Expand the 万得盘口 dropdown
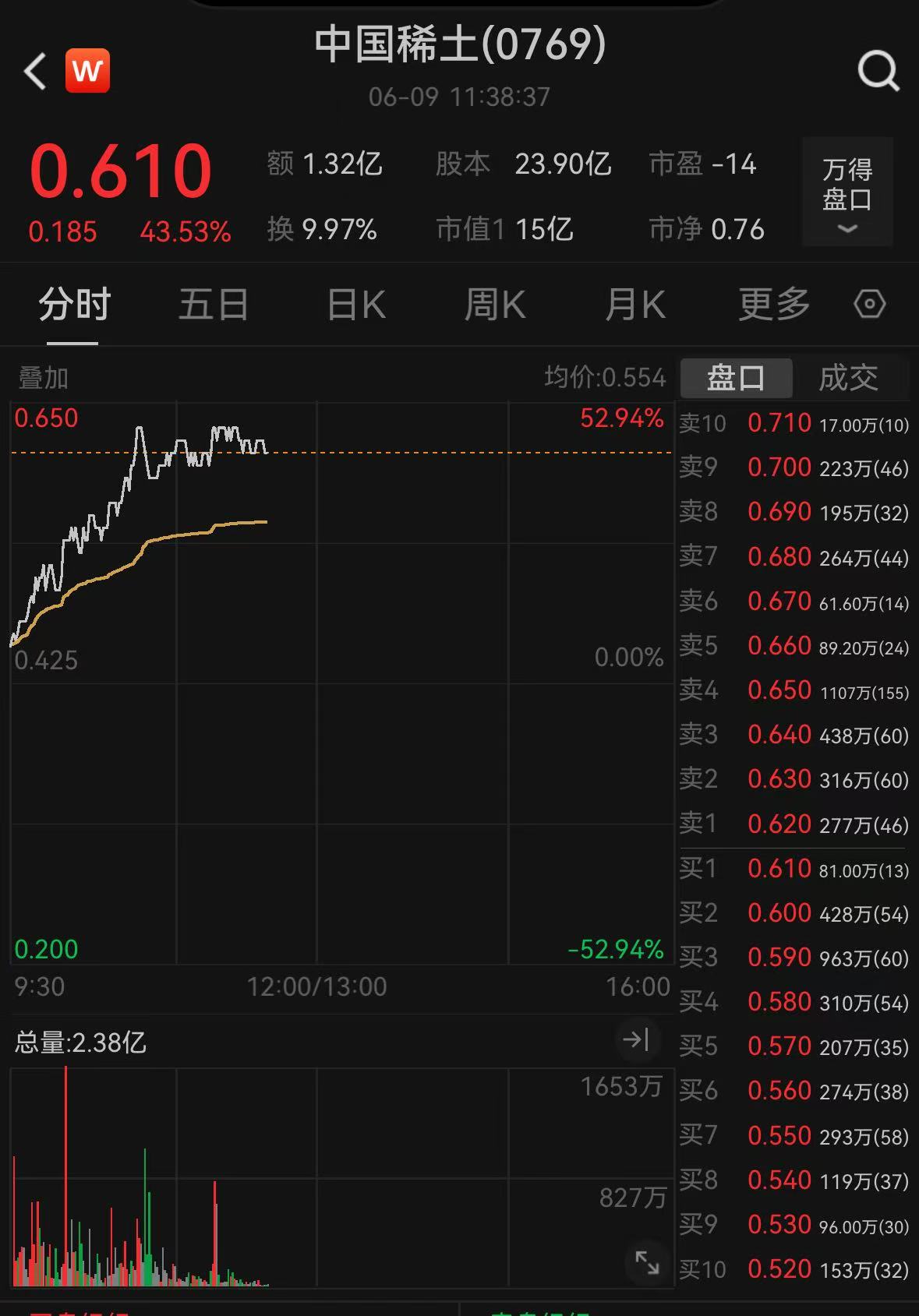 click(x=847, y=192)
